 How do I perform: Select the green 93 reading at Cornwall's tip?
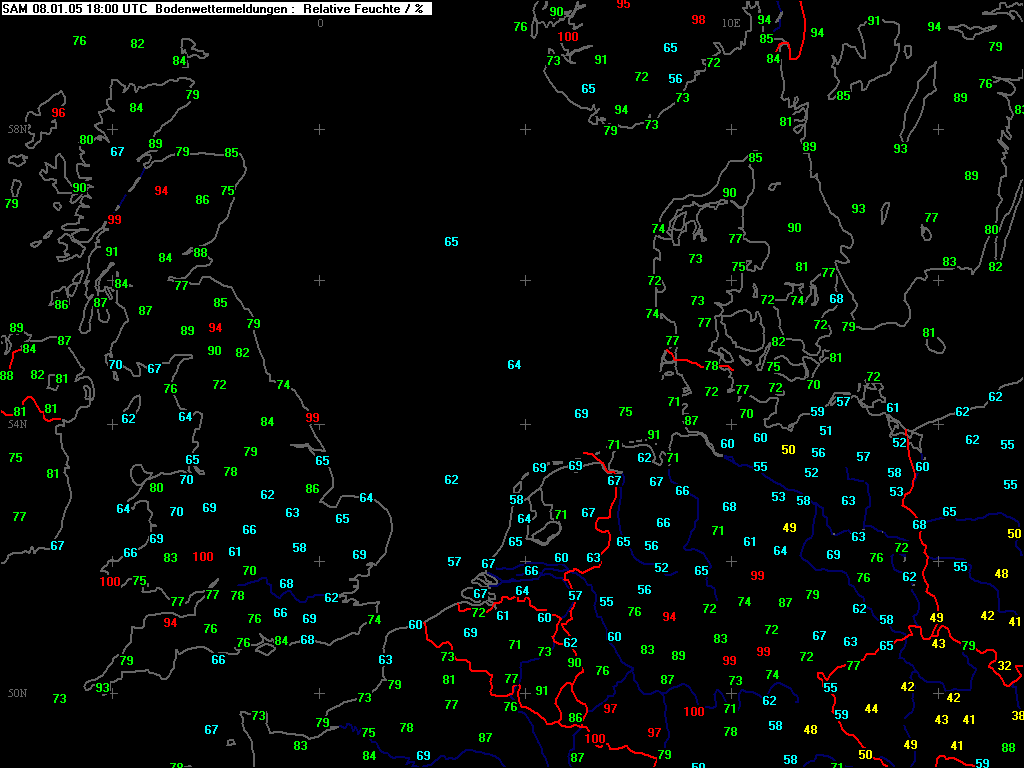pyautogui.click(x=103, y=687)
